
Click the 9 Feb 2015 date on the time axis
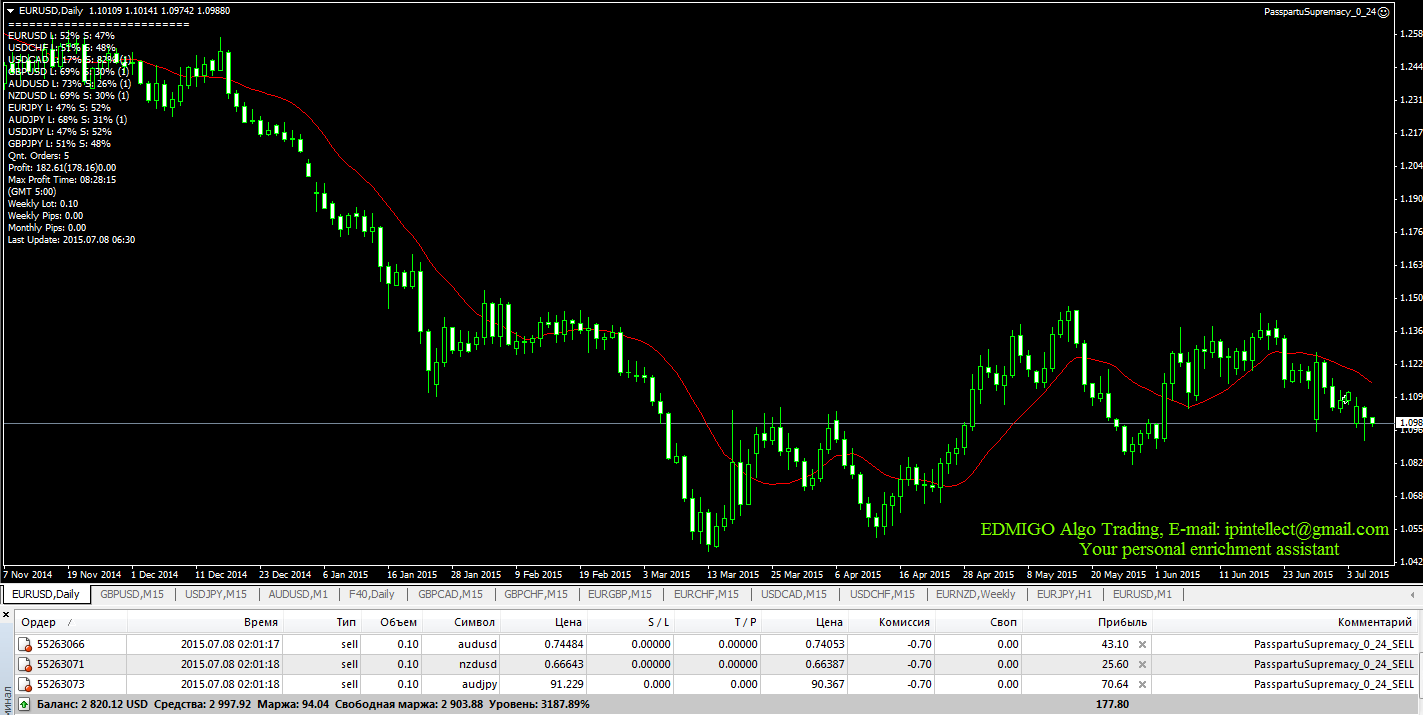click(x=538, y=575)
